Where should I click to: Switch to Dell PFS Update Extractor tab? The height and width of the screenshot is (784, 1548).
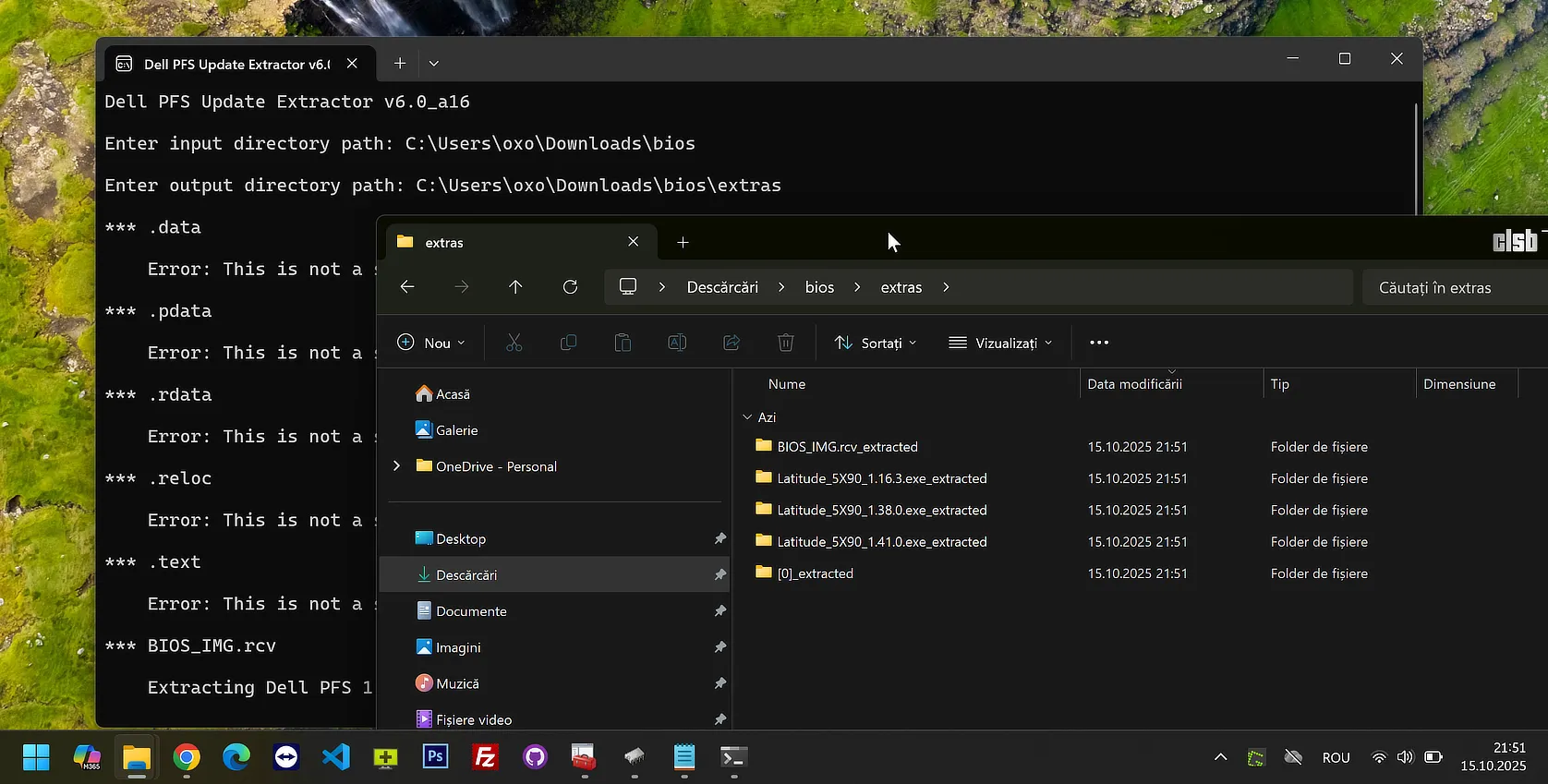(x=236, y=64)
